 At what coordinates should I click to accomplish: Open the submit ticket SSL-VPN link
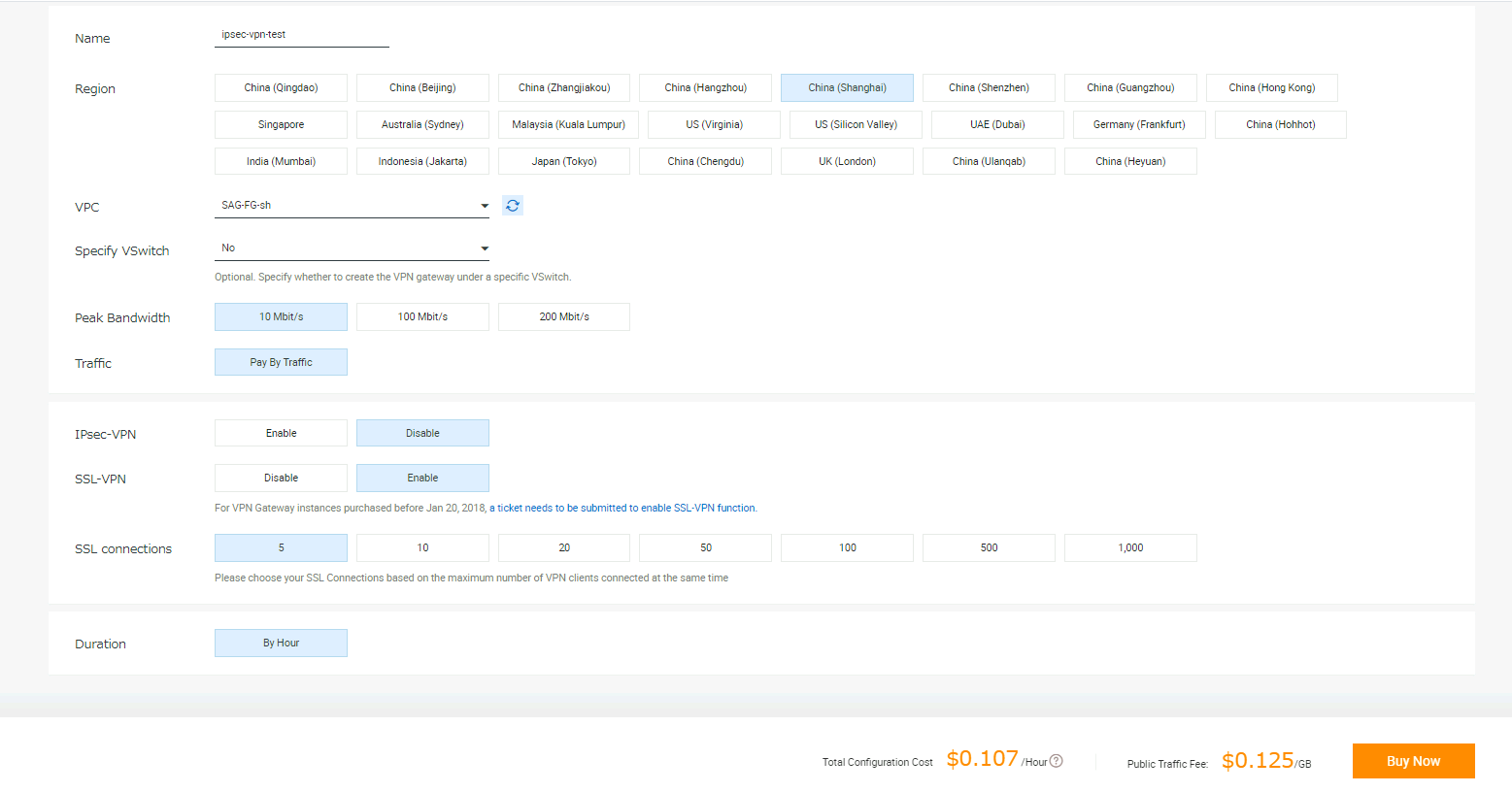coord(626,509)
